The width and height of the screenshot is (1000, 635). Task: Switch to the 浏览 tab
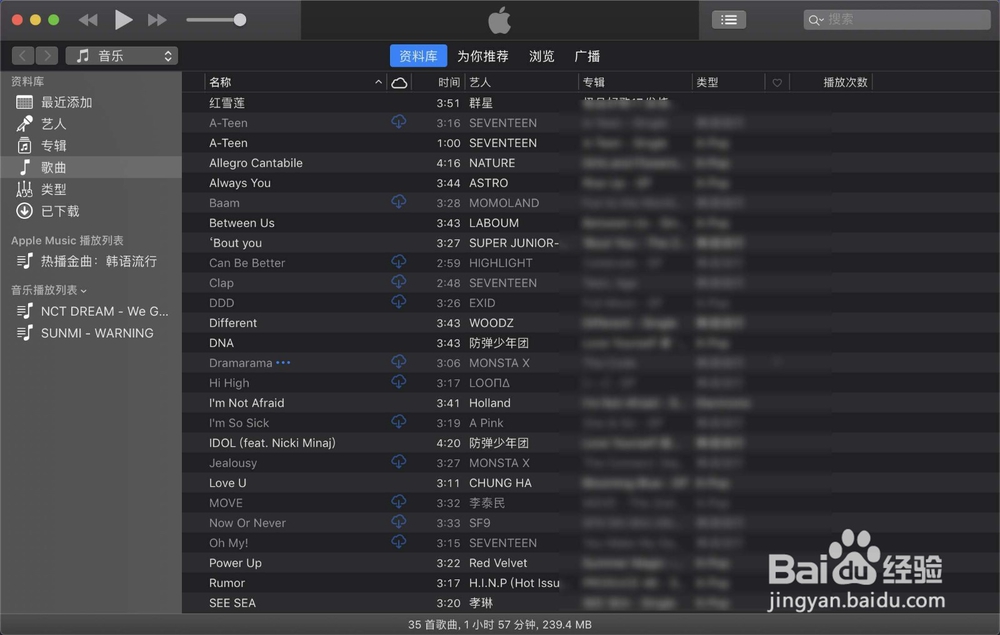tap(541, 56)
